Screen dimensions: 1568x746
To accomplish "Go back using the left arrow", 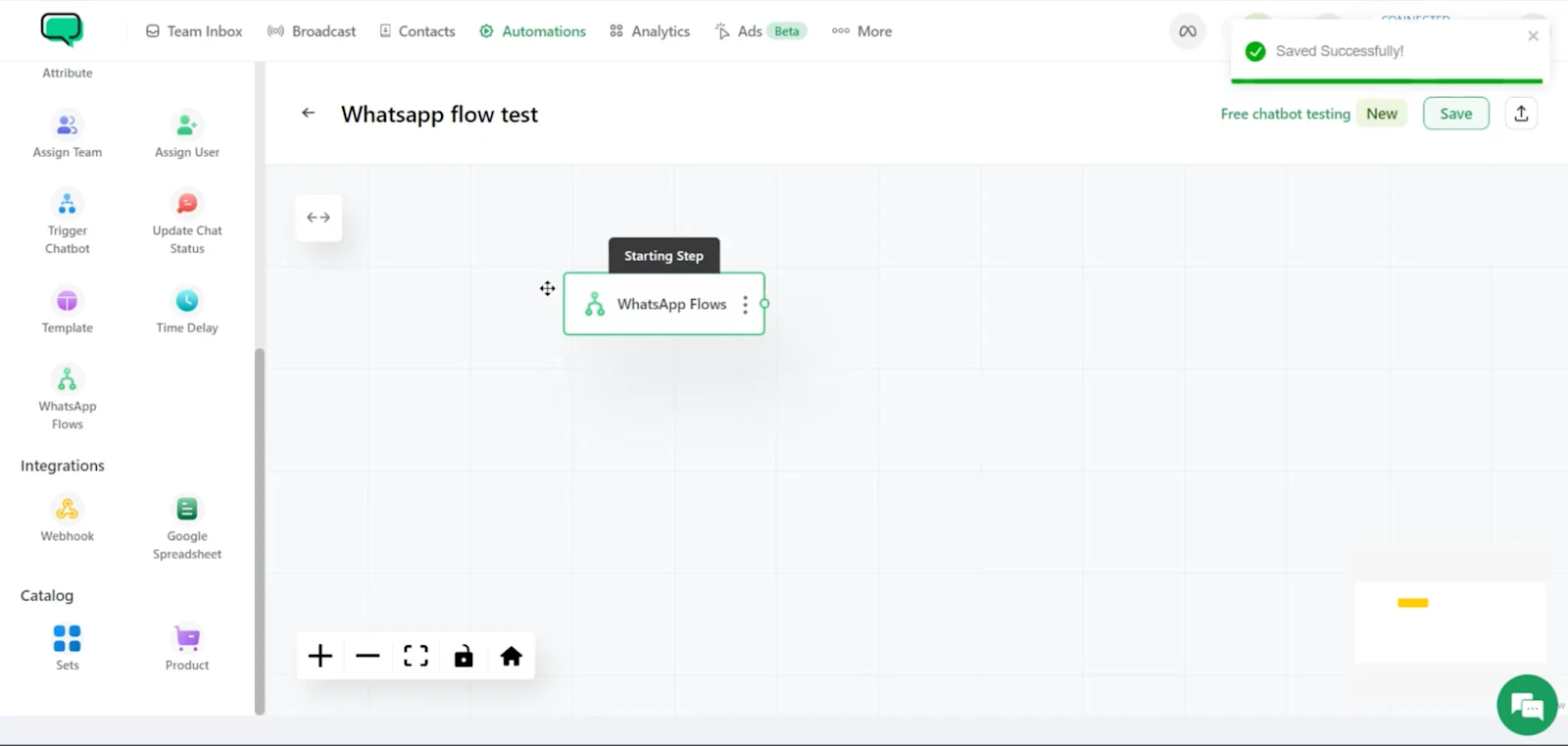I will [x=309, y=113].
